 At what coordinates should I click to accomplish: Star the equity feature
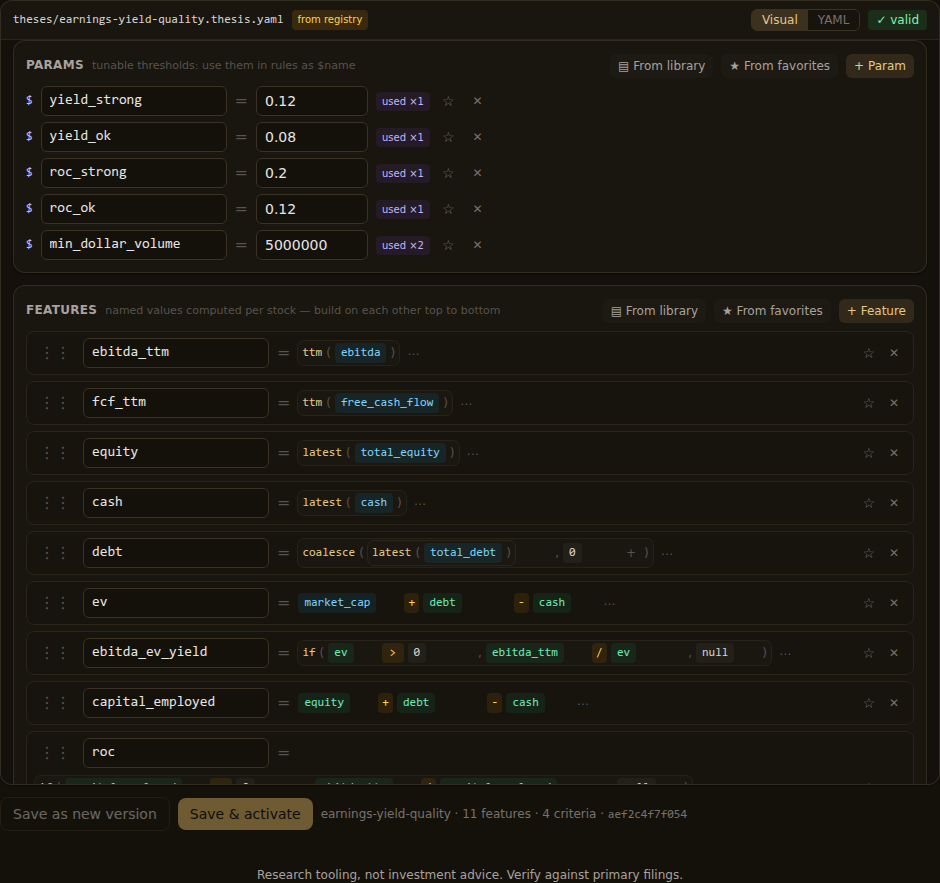[x=868, y=453]
